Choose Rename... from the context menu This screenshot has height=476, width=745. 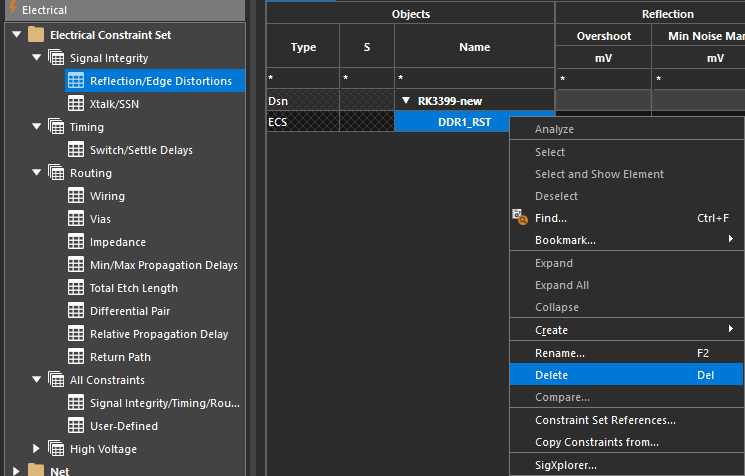pos(559,353)
